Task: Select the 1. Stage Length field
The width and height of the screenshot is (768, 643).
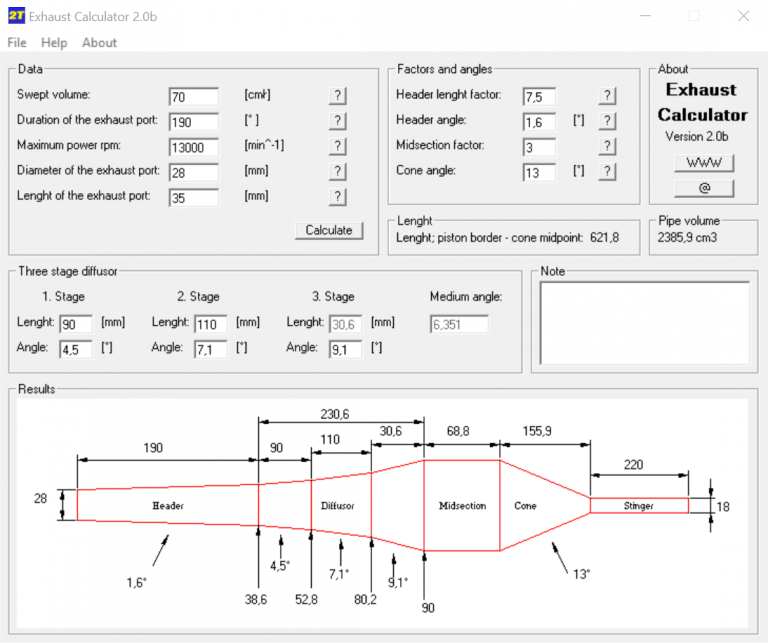Action: click(x=75, y=323)
